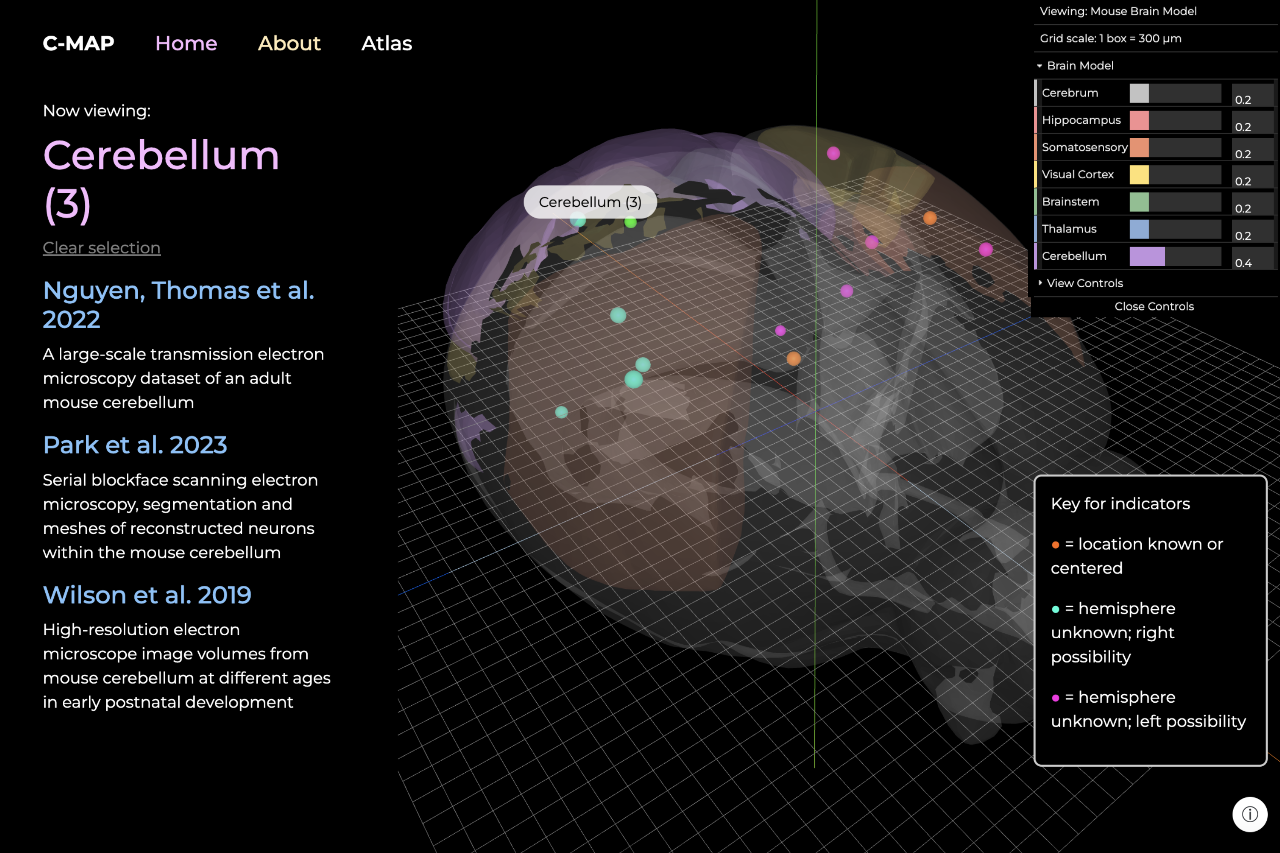Open the Park et al. 2023 dataset
The width and height of the screenshot is (1280, 853).
click(x=135, y=445)
